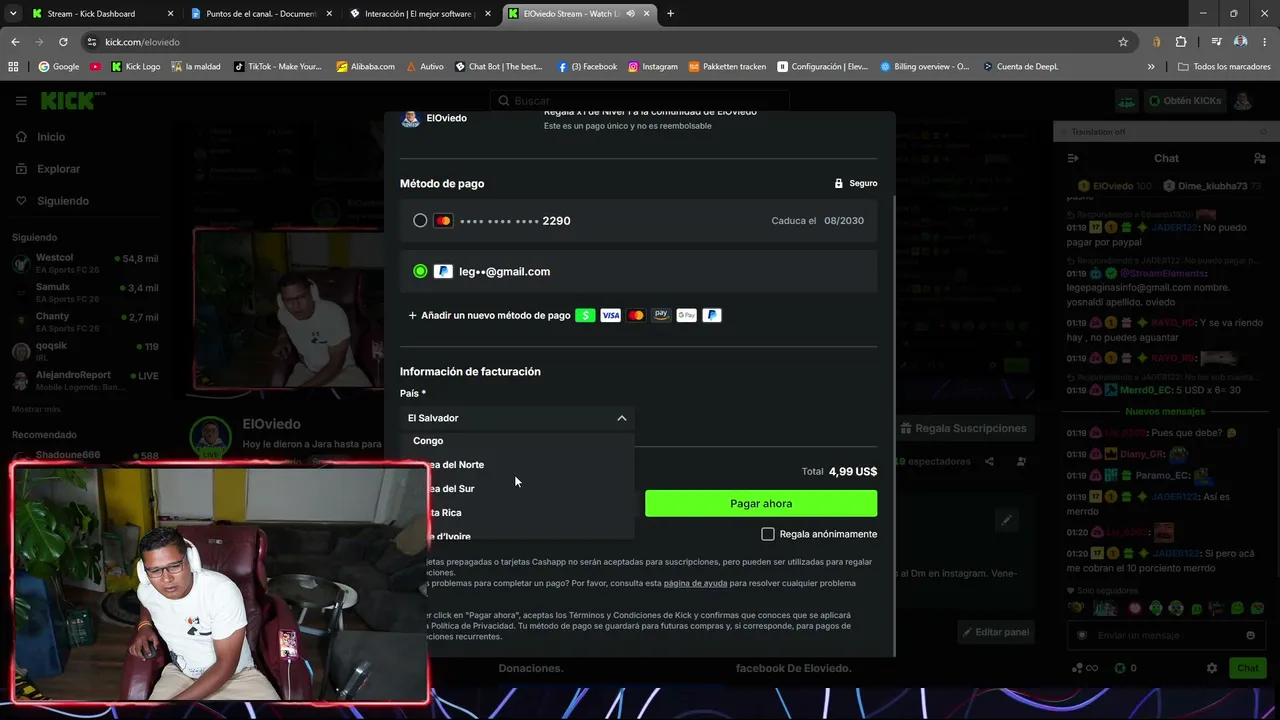
Task: Click the green Pagar ahora button
Action: 761,503
